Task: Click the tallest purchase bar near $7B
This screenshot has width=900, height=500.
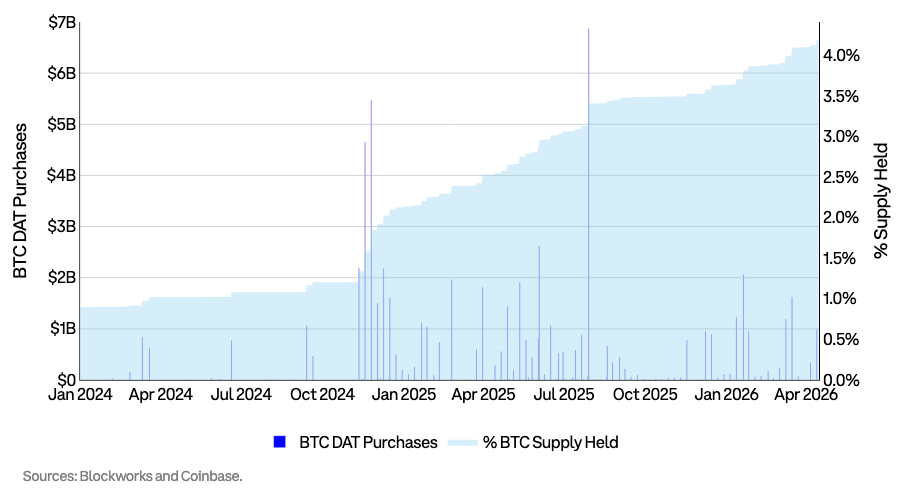Action: (588, 204)
